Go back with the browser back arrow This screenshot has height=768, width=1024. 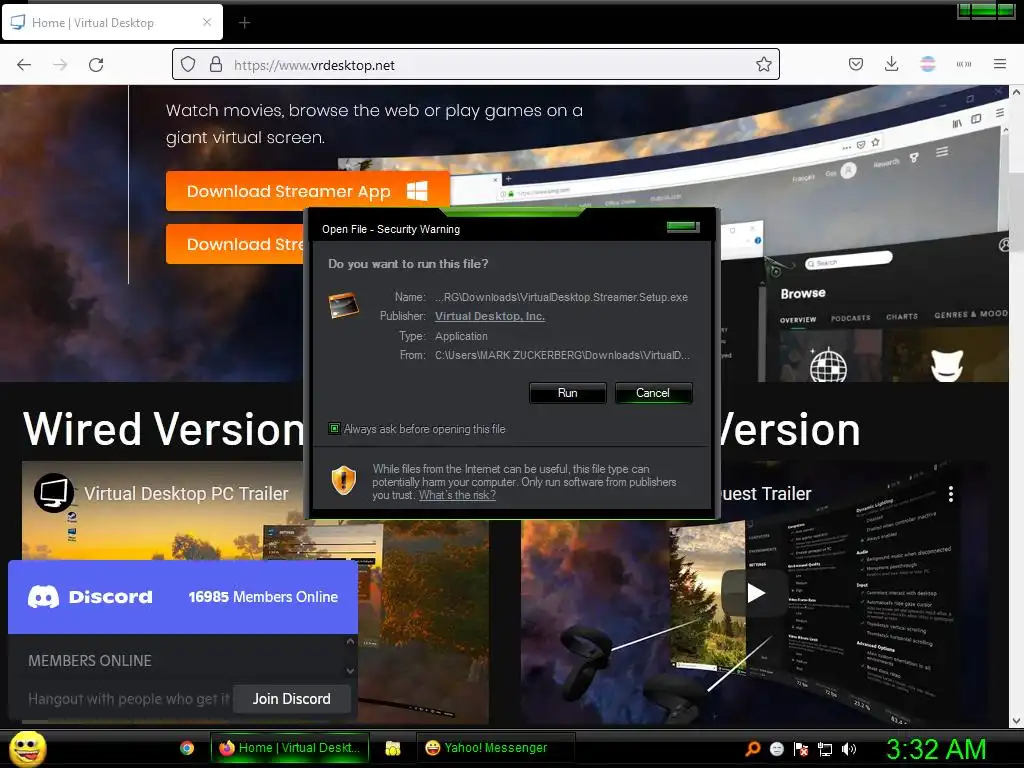coord(24,64)
